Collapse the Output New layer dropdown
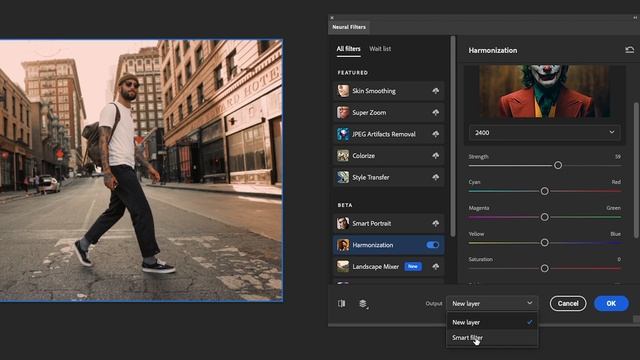 [x=492, y=304]
